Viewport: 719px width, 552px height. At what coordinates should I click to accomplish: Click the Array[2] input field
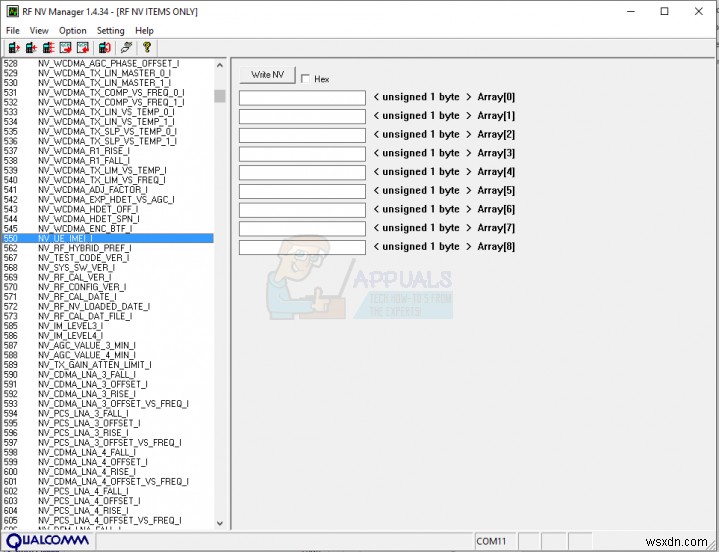(x=302, y=135)
